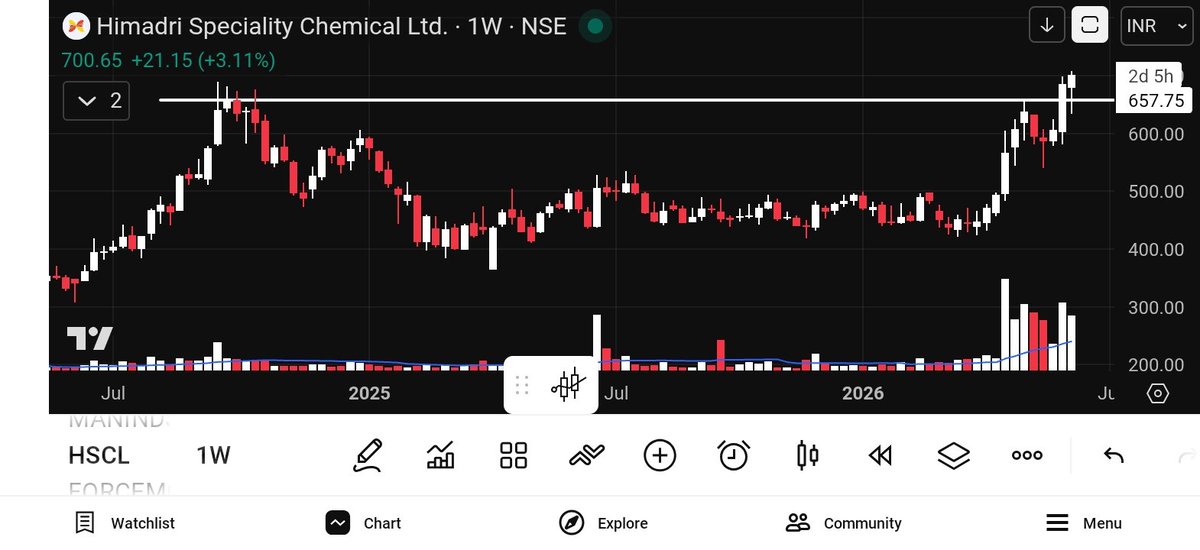Tap the add symbol plus circle icon

coord(659,455)
